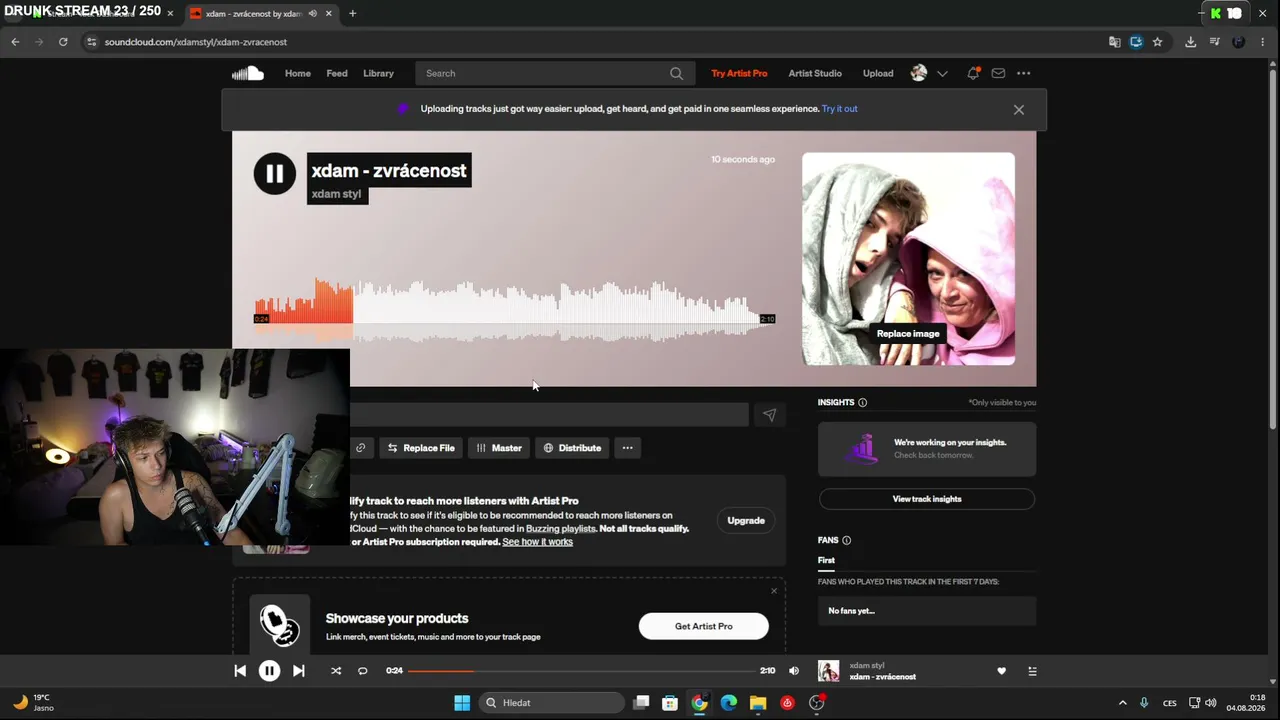
Task: Click the browser back arrow
Action: [15, 42]
